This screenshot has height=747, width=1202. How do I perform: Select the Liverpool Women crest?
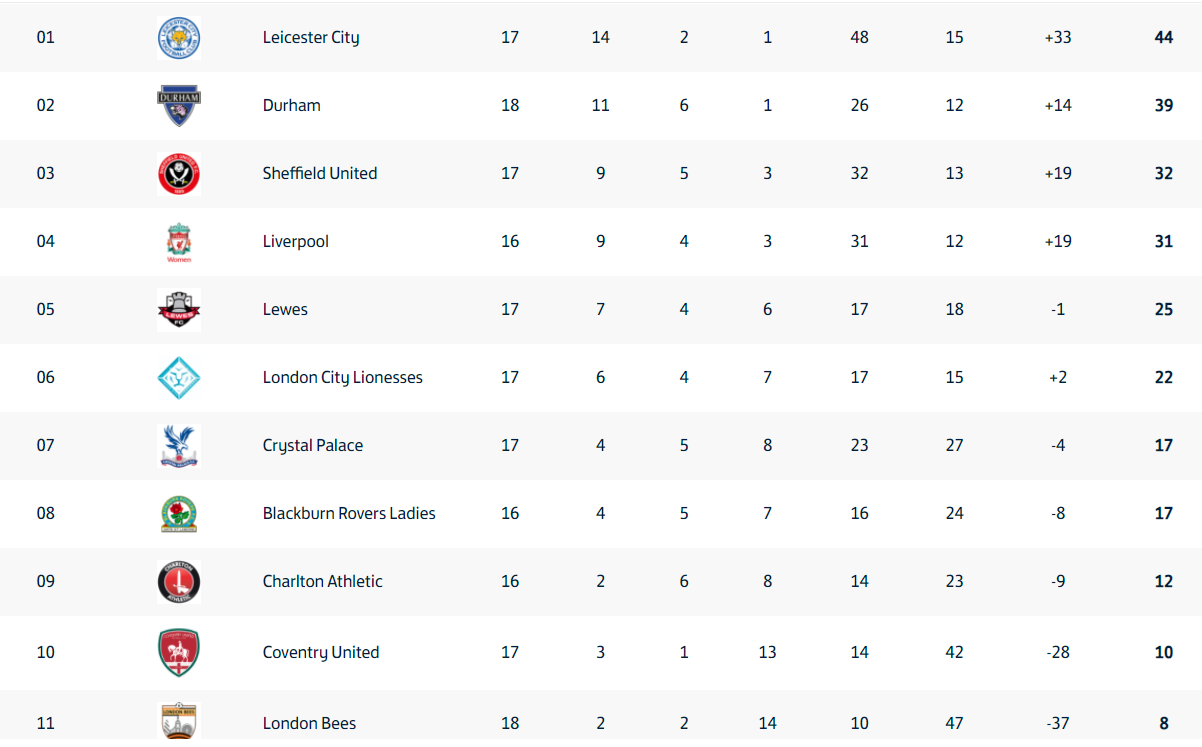click(x=179, y=242)
